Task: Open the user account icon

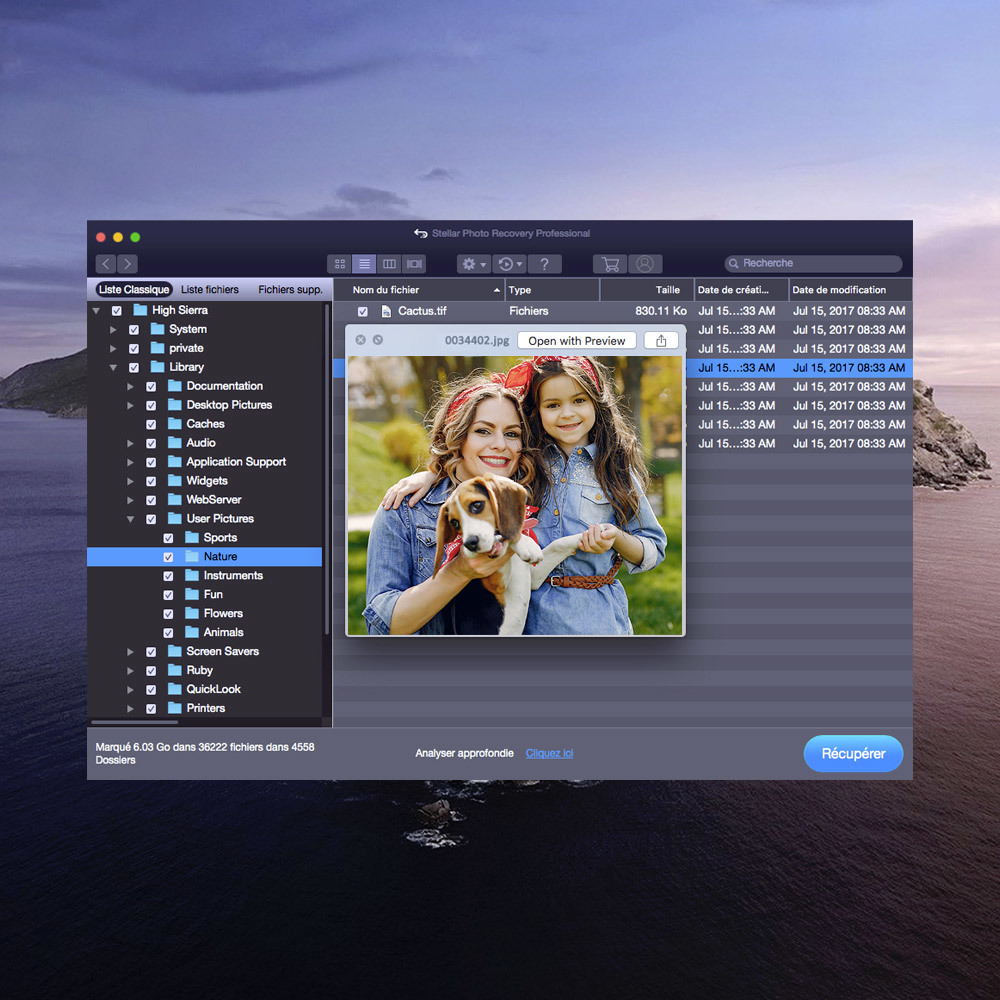Action: [644, 264]
